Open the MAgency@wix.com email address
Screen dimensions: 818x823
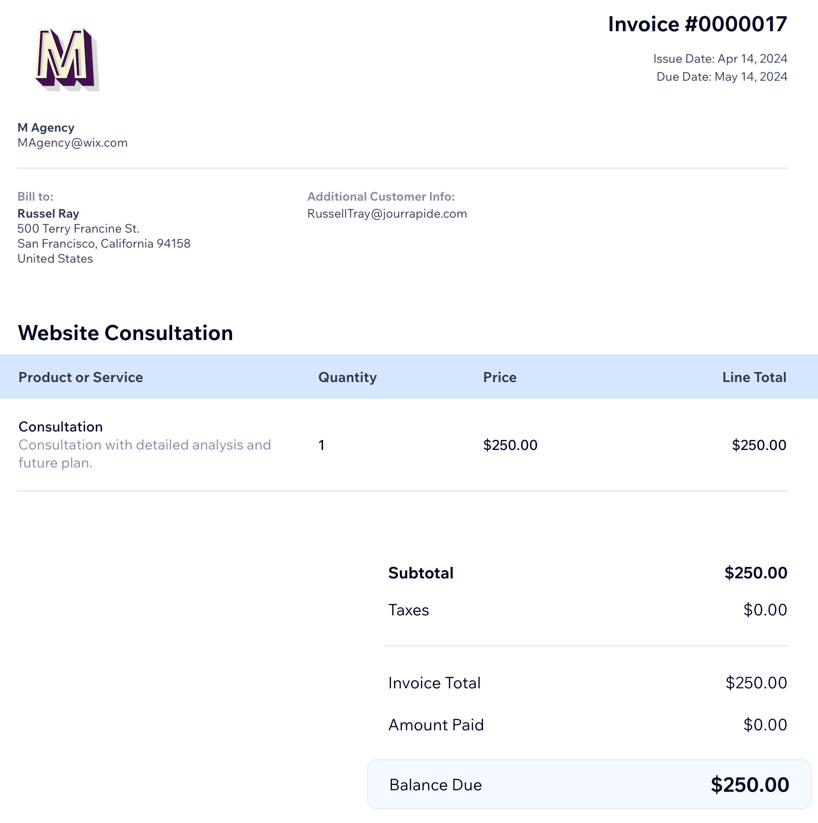click(x=72, y=143)
